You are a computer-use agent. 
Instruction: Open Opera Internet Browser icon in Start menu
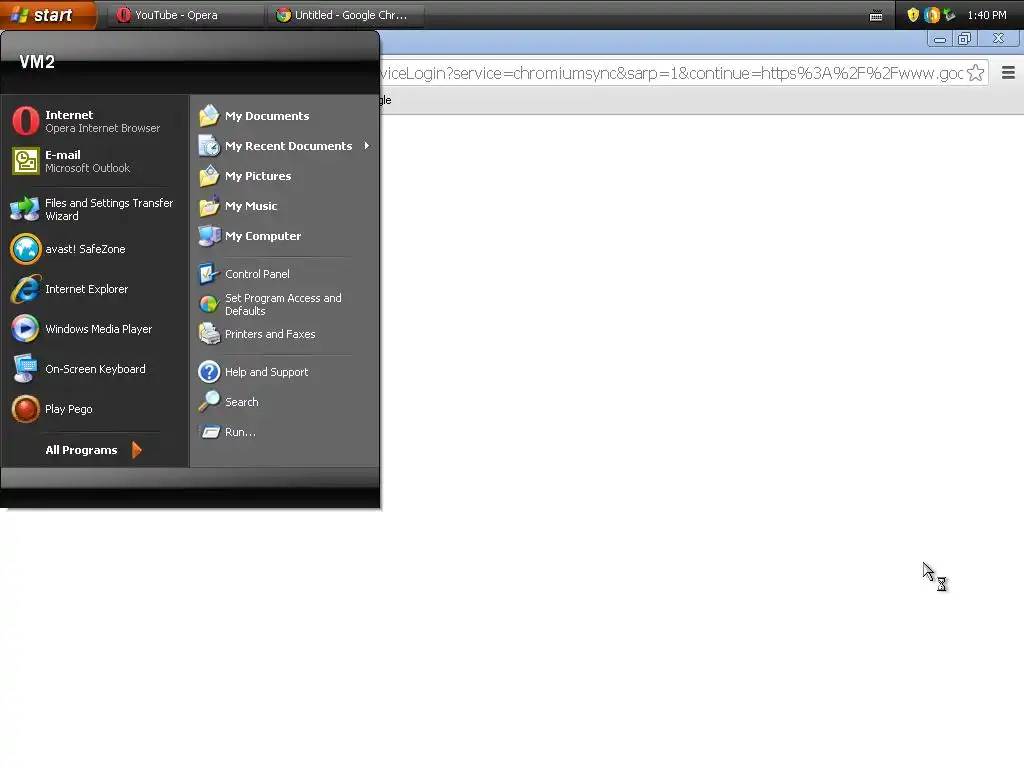coord(25,121)
